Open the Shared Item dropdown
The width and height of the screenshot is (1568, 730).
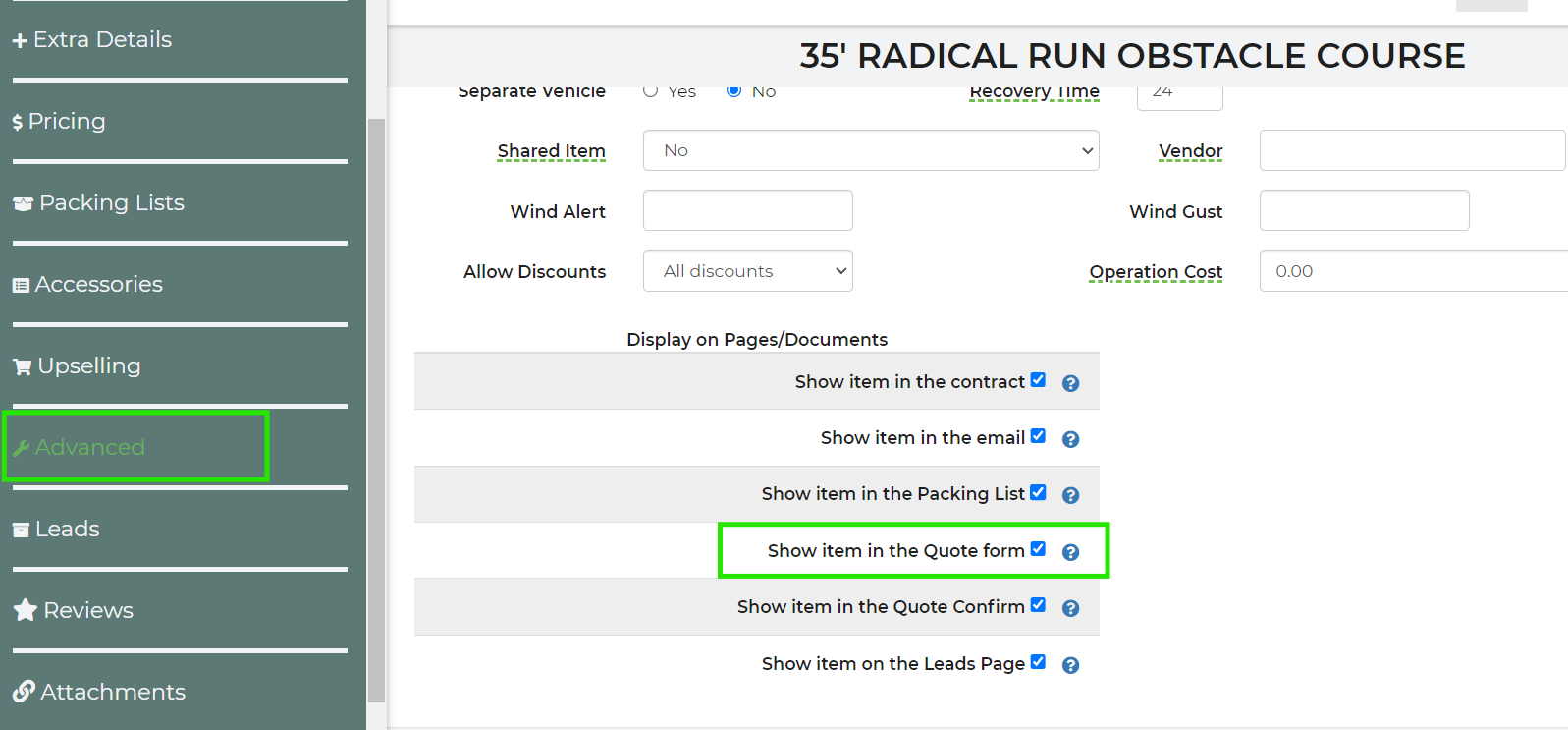click(x=871, y=150)
